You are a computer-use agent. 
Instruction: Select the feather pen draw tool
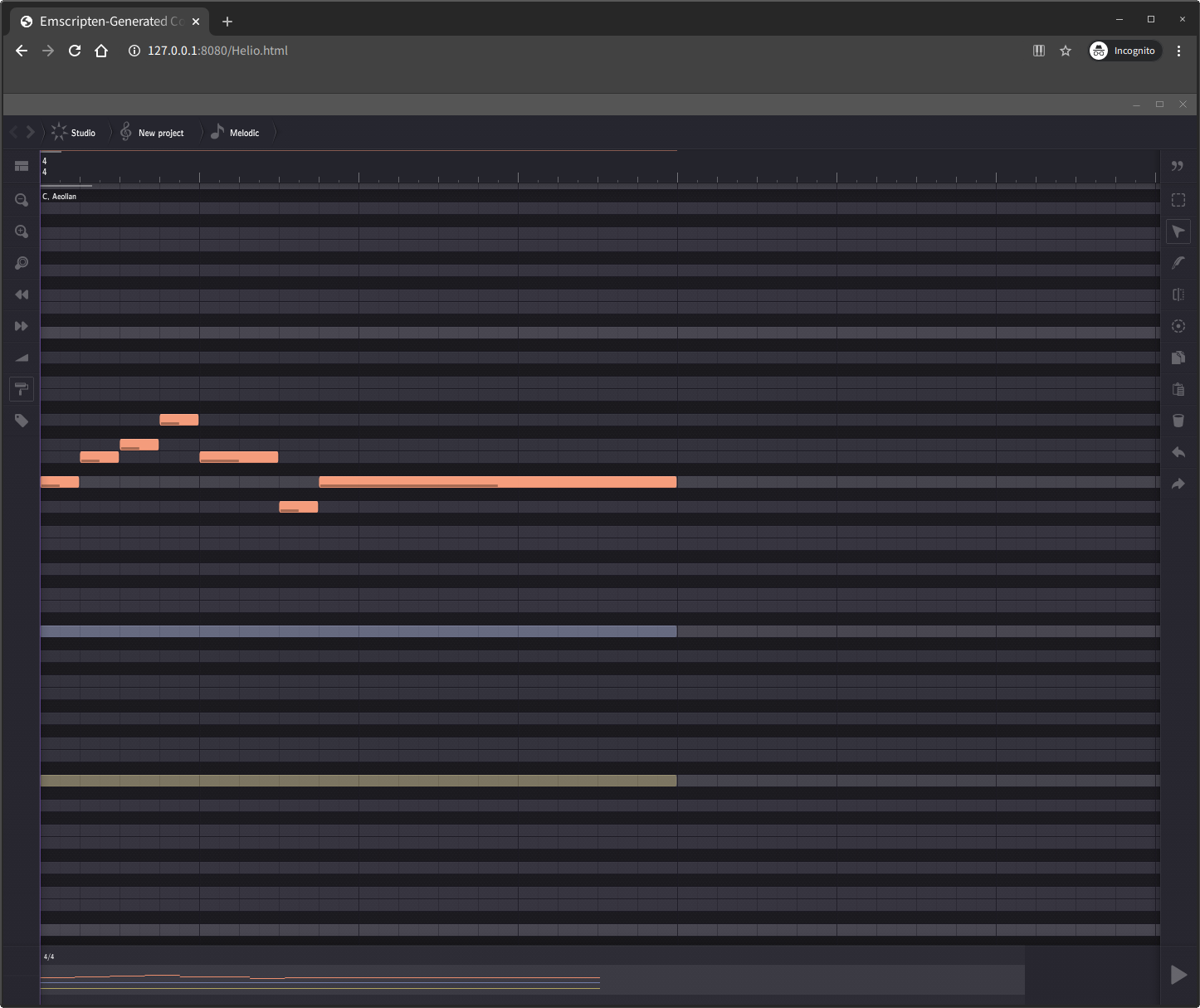coord(1178,263)
